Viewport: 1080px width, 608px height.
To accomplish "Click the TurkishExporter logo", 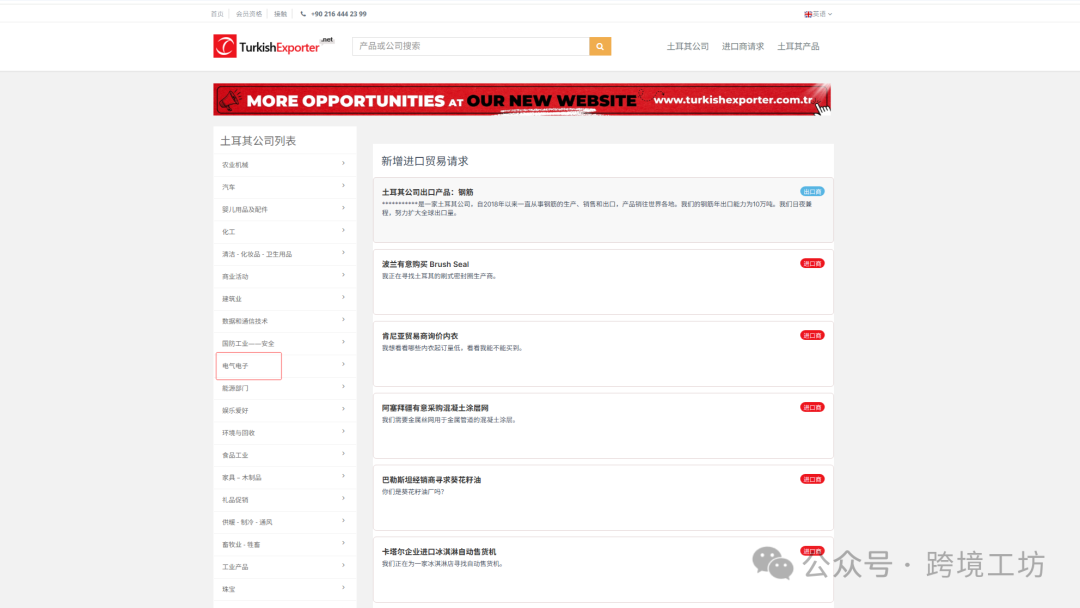I will click(x=273, y=46).
